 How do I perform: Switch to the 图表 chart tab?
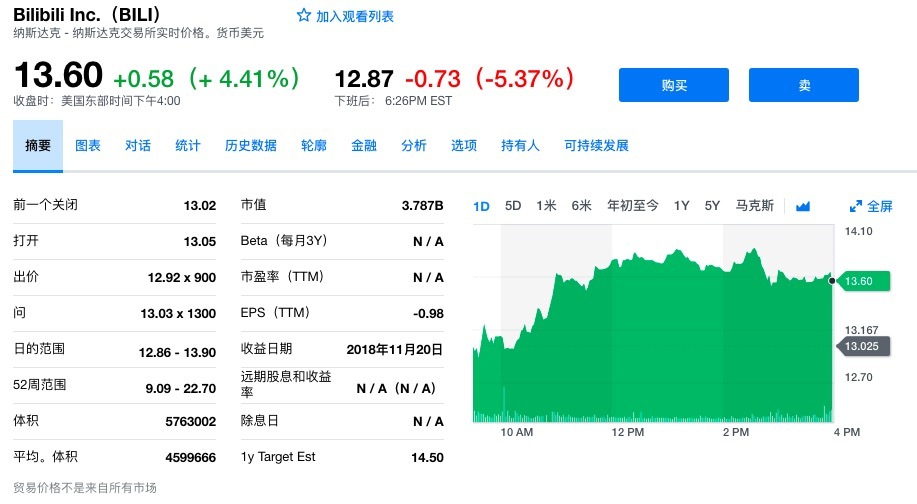tap(88, 146)
